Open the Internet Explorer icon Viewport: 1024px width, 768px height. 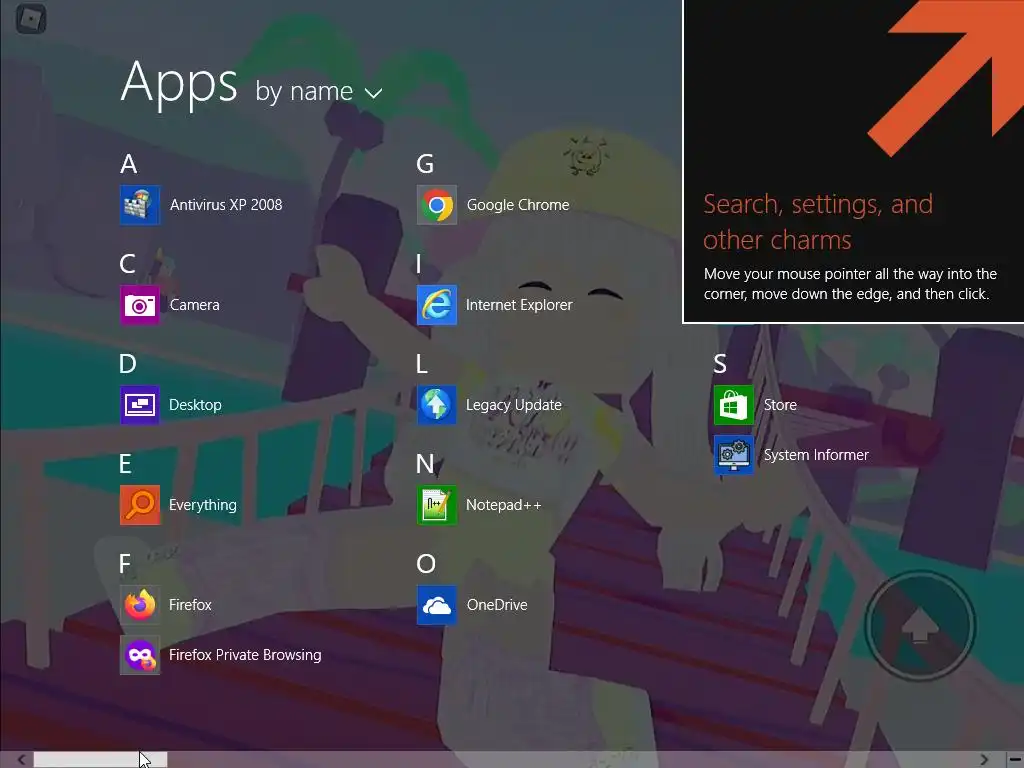(437, 304)
